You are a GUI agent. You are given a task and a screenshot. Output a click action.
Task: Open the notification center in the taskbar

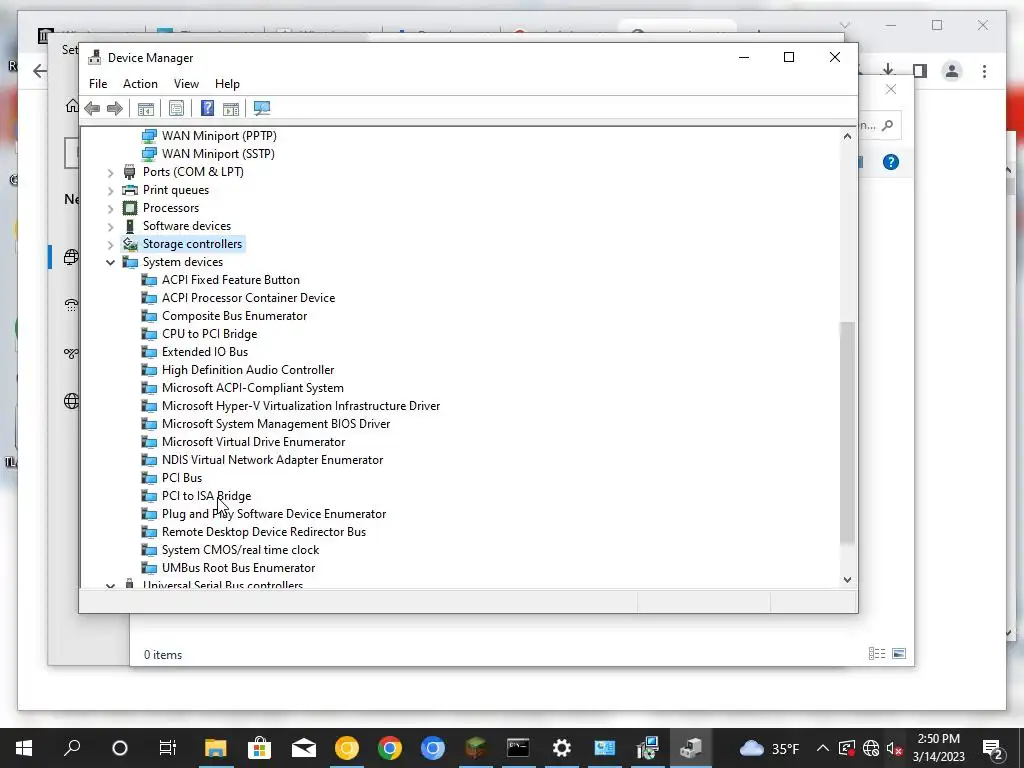coord(993,748)
